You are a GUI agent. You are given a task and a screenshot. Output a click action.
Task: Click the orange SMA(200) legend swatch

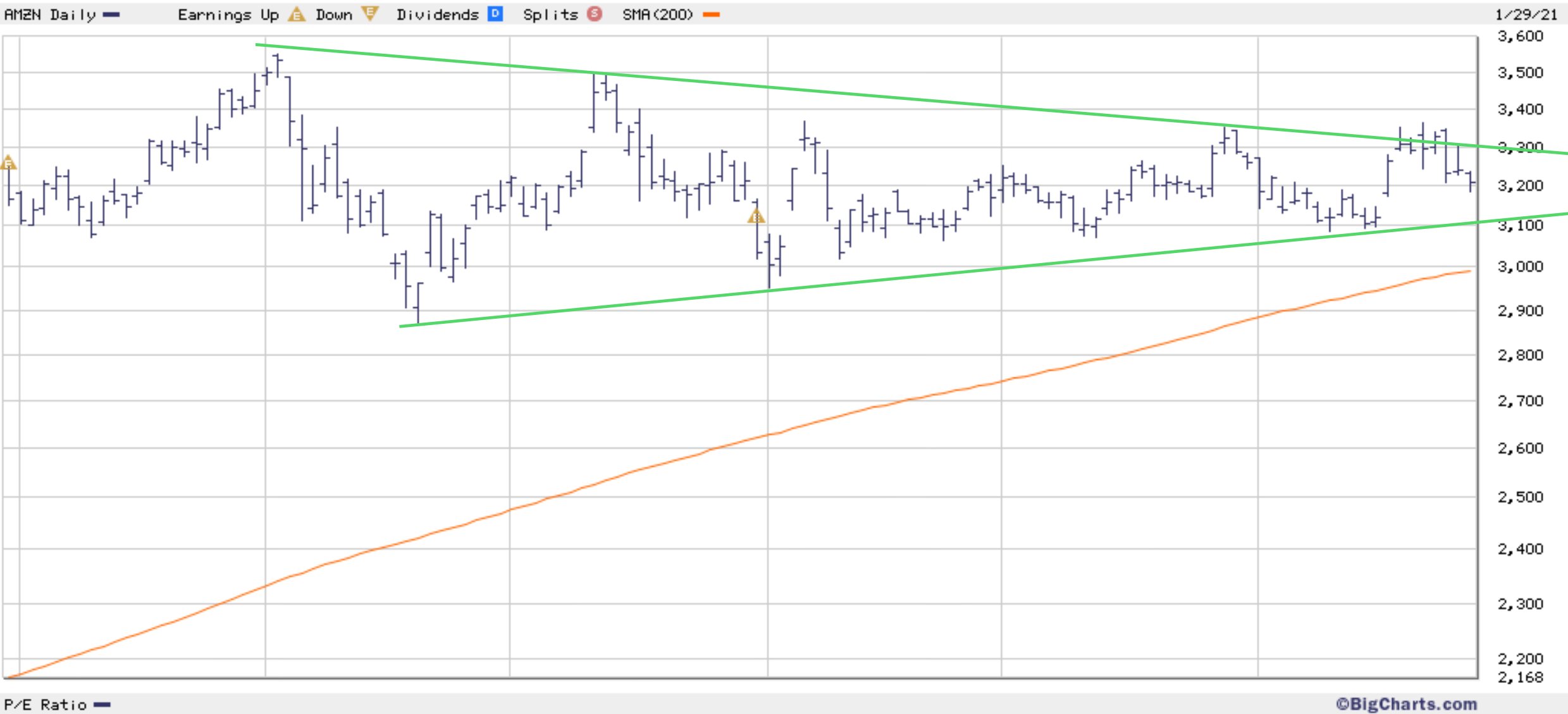(712, 15)
